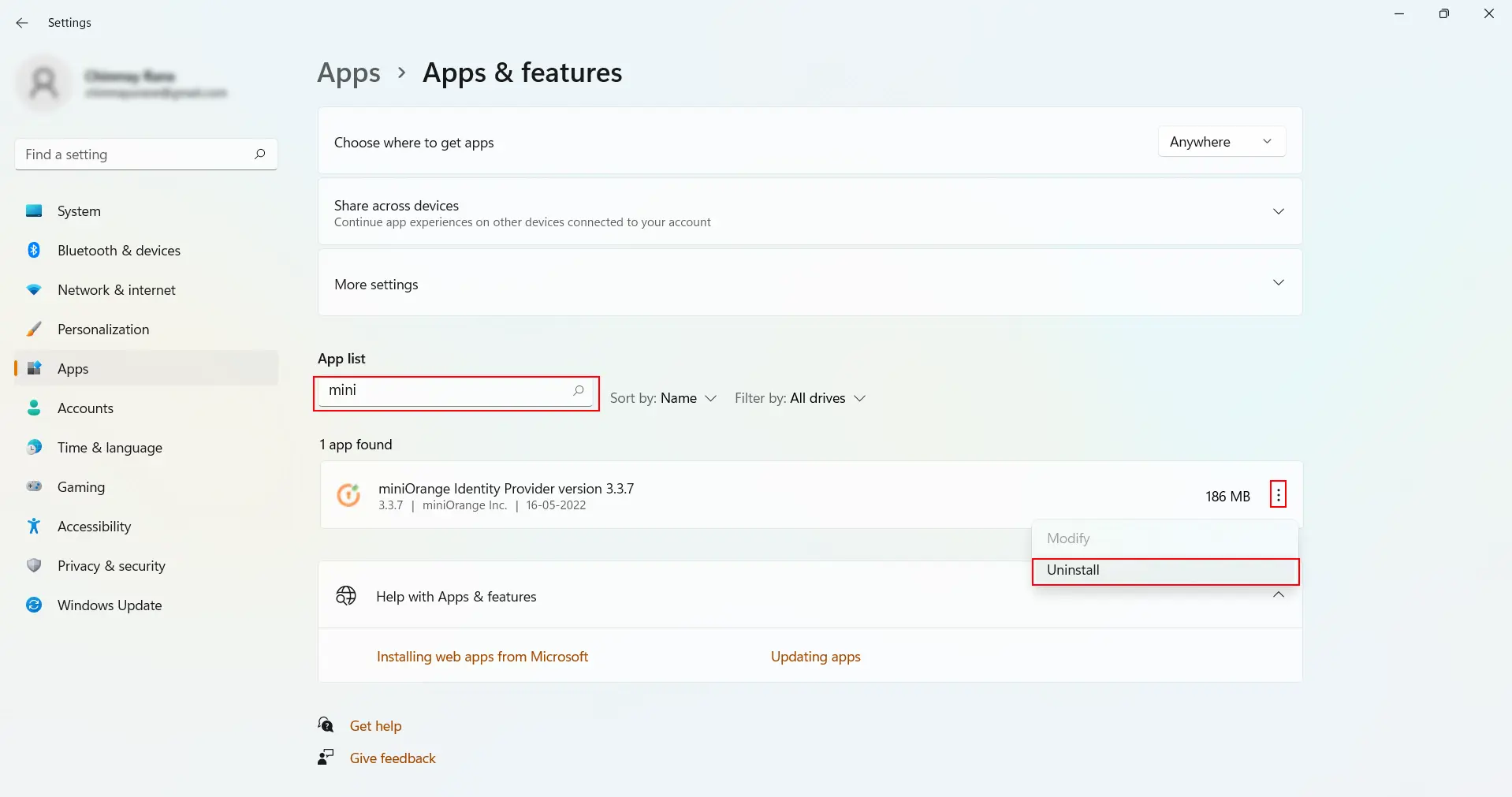Click the Help with Apps & features globe icon

click(x=345, y=596)
